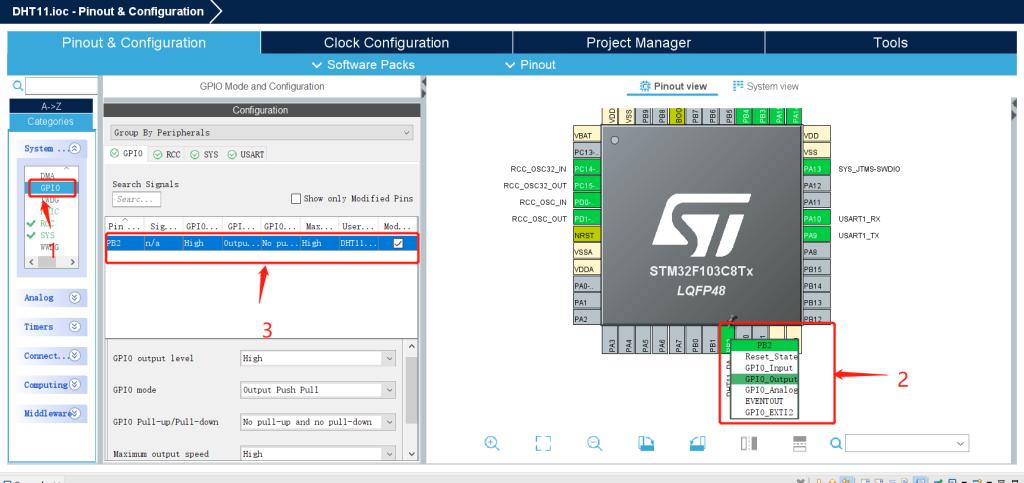This screenshot has height=483, width=1024.
Task: Select SYS in the System Core list
Action: pyautogui.click(x=47, y=235)
